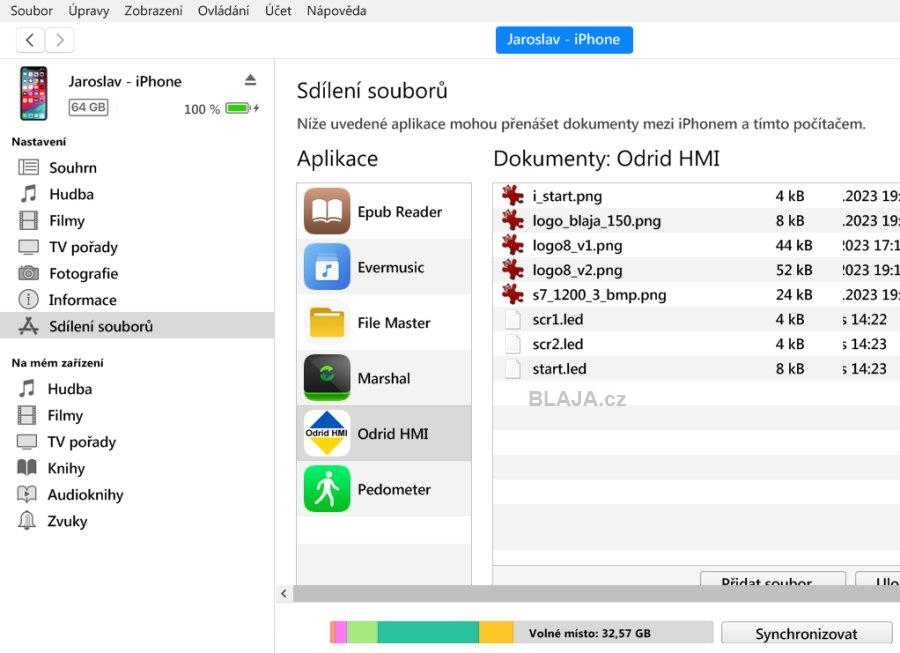The width and height of the screenshot is (900, 653).
Task: Open the Soubor menu
Action: (31, 10)
